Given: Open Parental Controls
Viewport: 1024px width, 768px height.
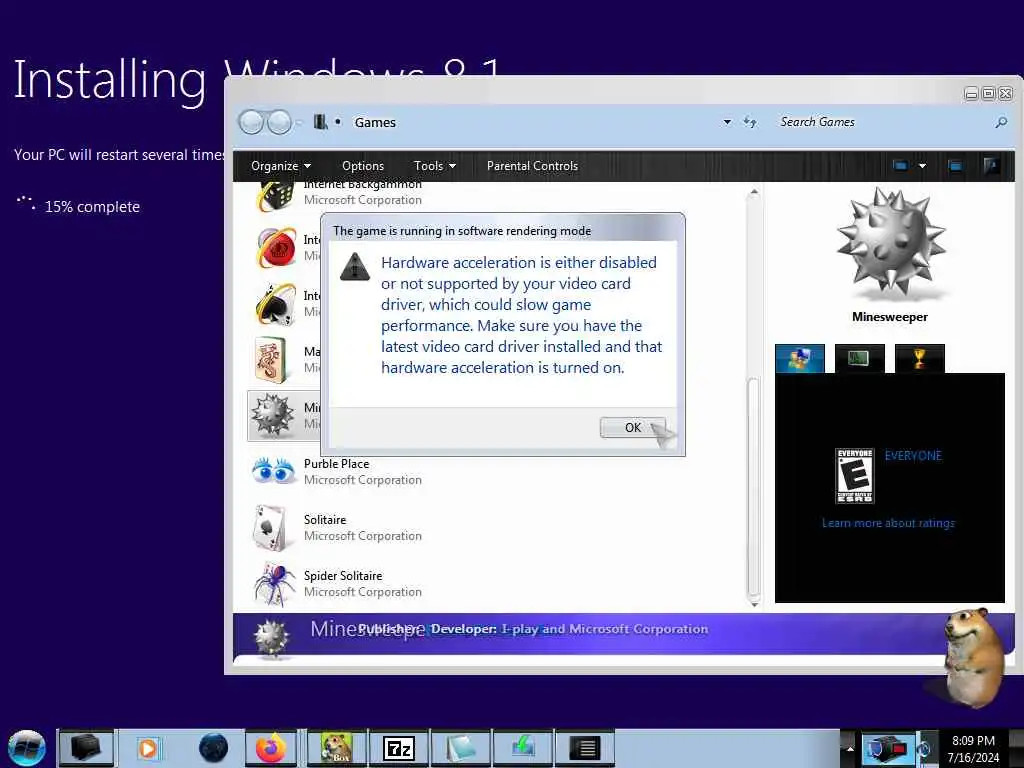Looking at the screenshot, I should tap(532, 166).
